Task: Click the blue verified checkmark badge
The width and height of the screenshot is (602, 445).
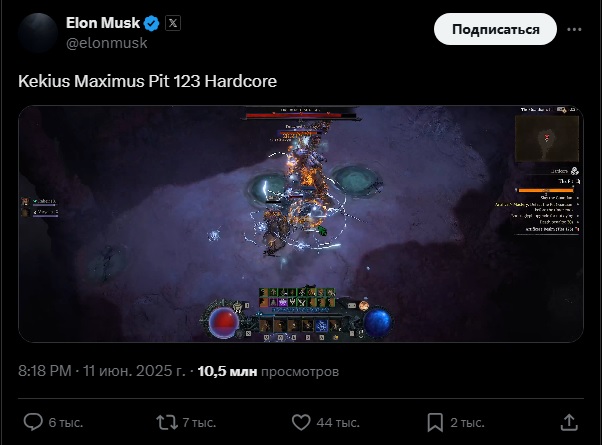Action: 151,23
